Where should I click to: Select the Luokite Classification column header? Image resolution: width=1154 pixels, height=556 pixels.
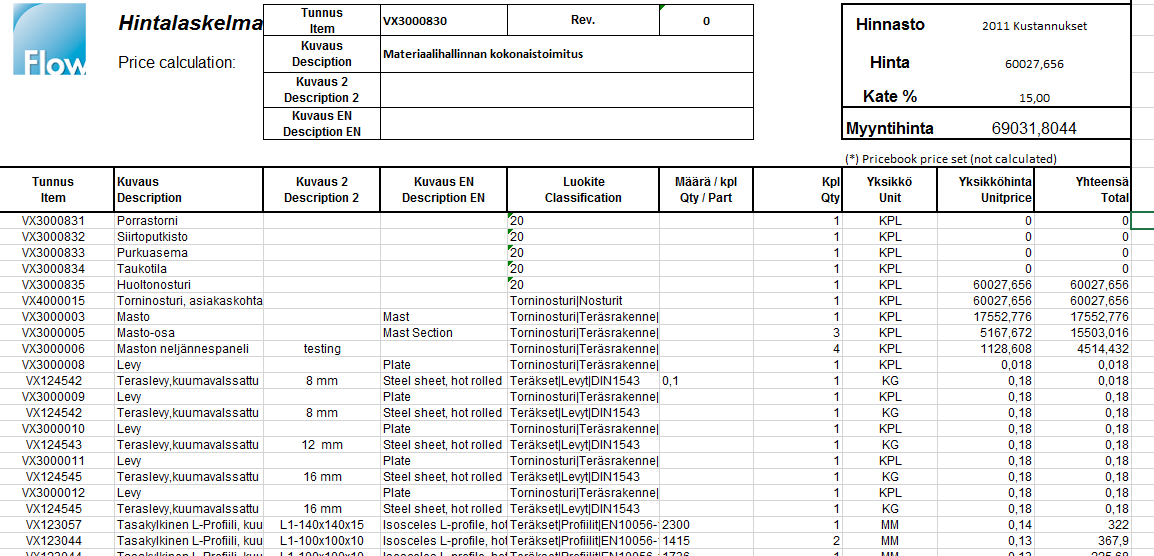(x=583, y=190)
